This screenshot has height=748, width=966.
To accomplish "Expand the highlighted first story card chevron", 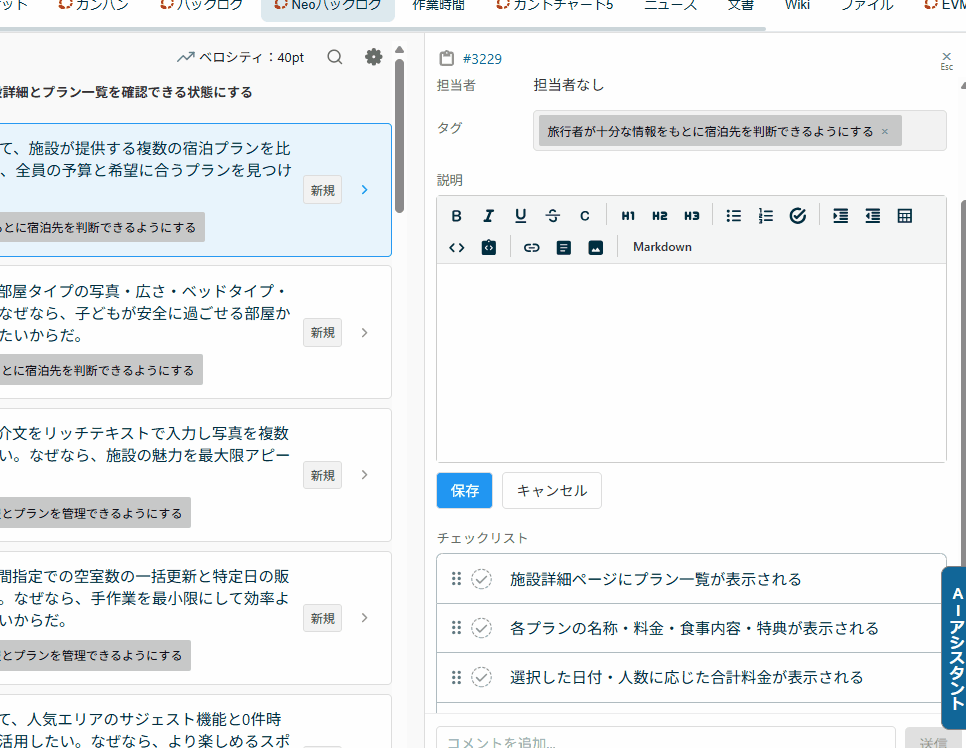I will click(365, 190).
